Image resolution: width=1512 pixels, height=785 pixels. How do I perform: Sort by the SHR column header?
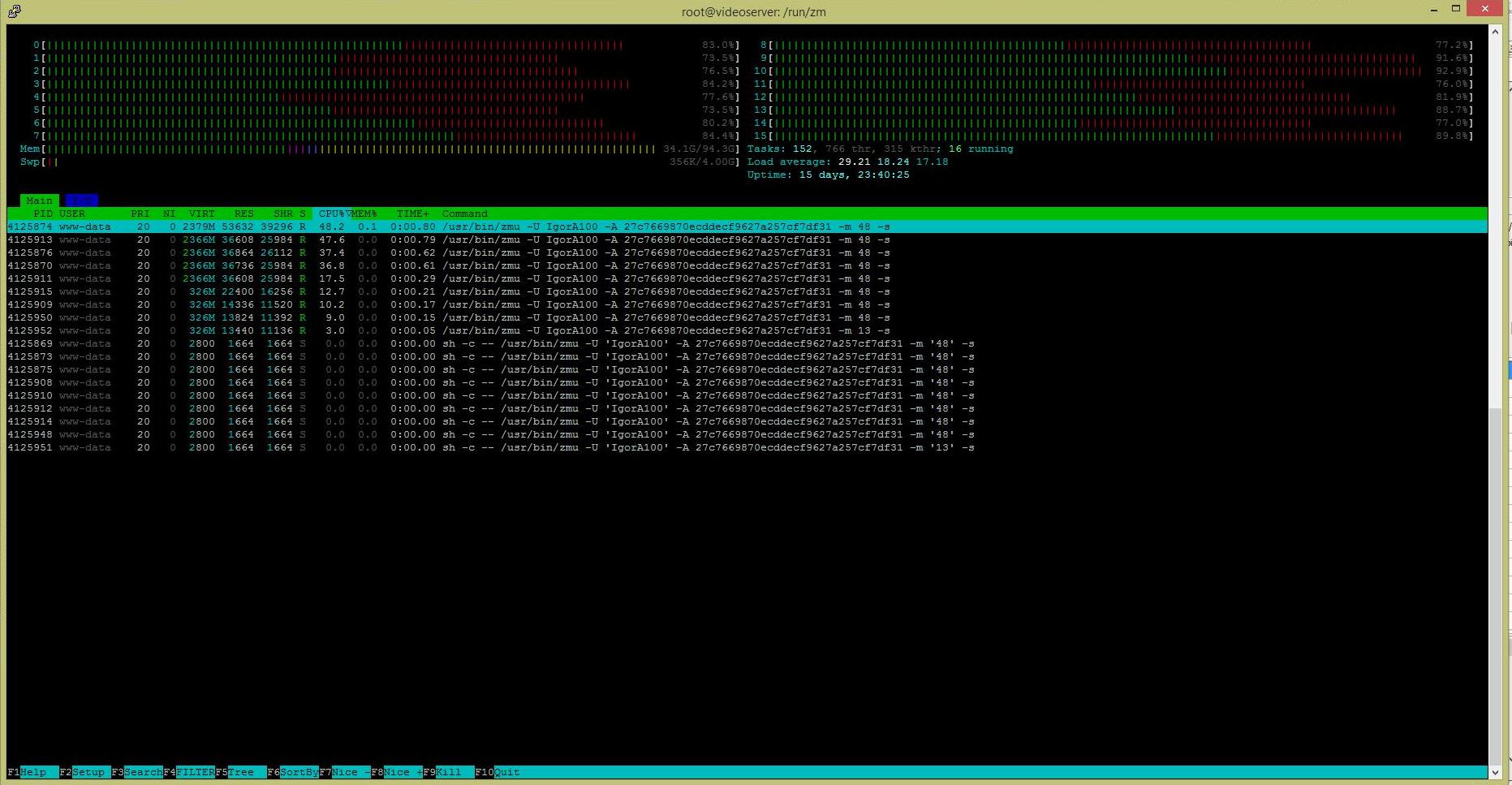tap(282, 214)
